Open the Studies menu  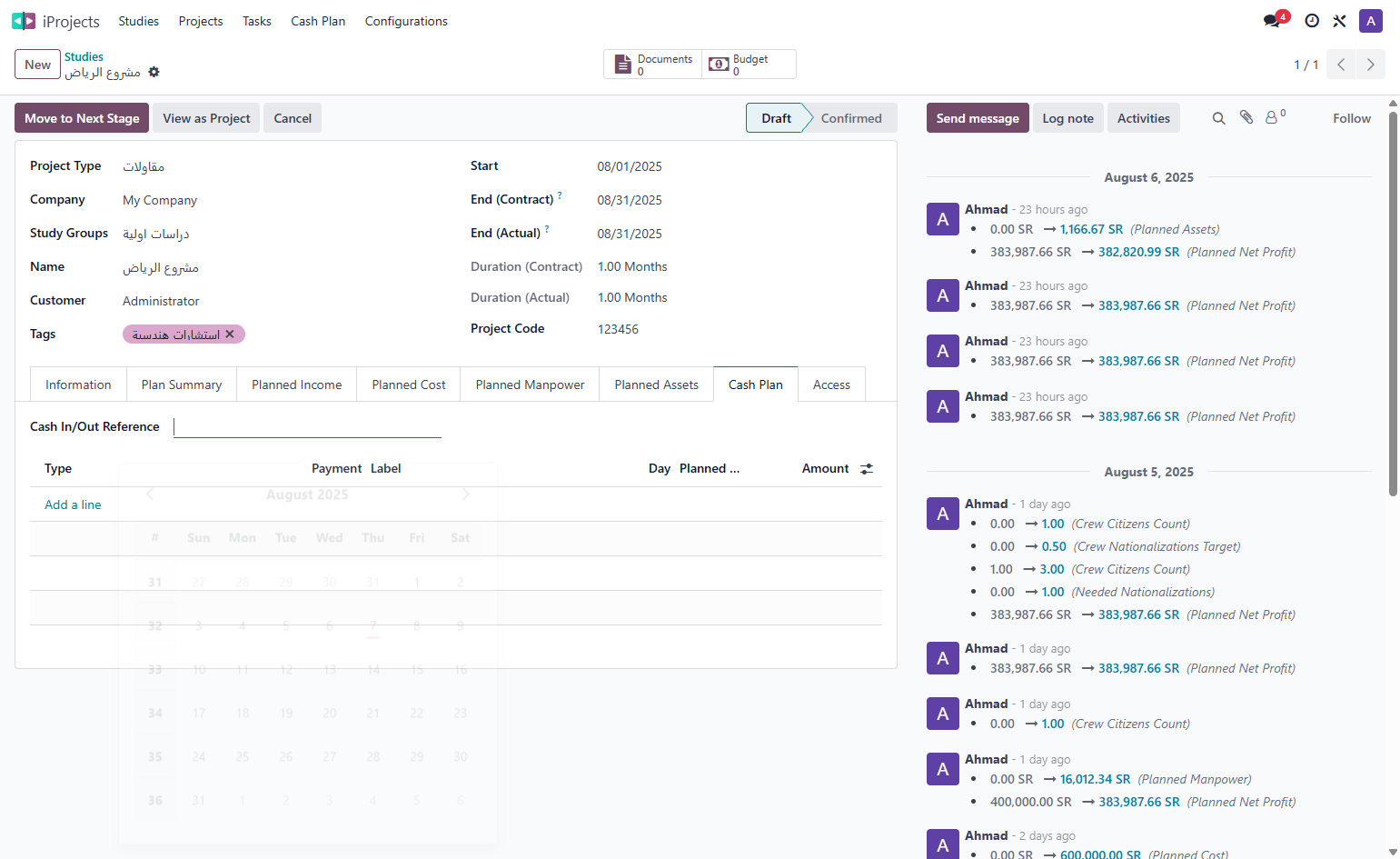[x=138, y=21]
